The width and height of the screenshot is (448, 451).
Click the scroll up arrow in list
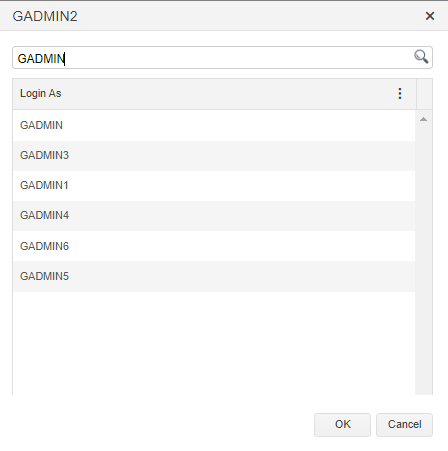point(423,119)
